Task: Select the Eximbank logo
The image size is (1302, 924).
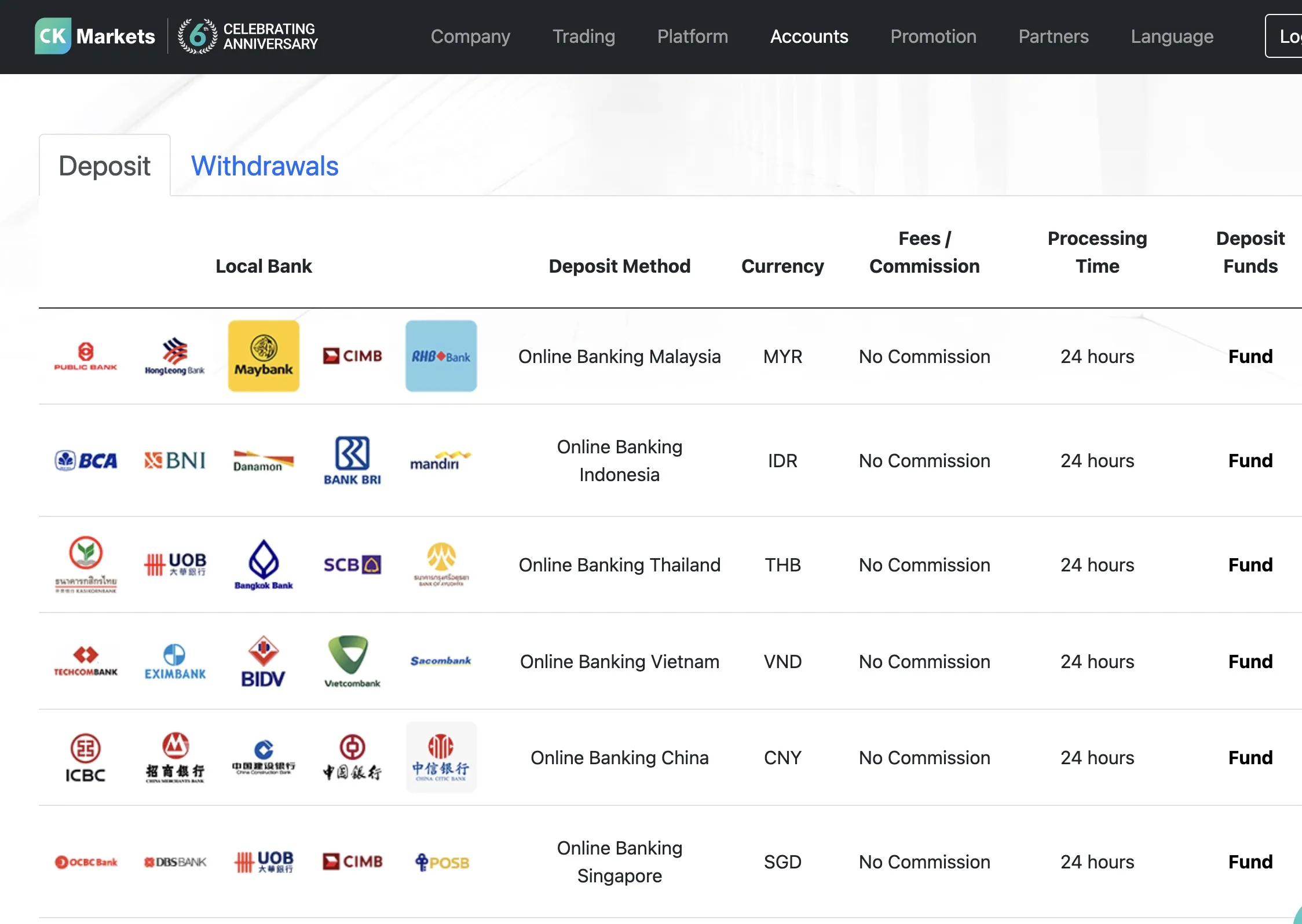Action: tap(175, 661)
